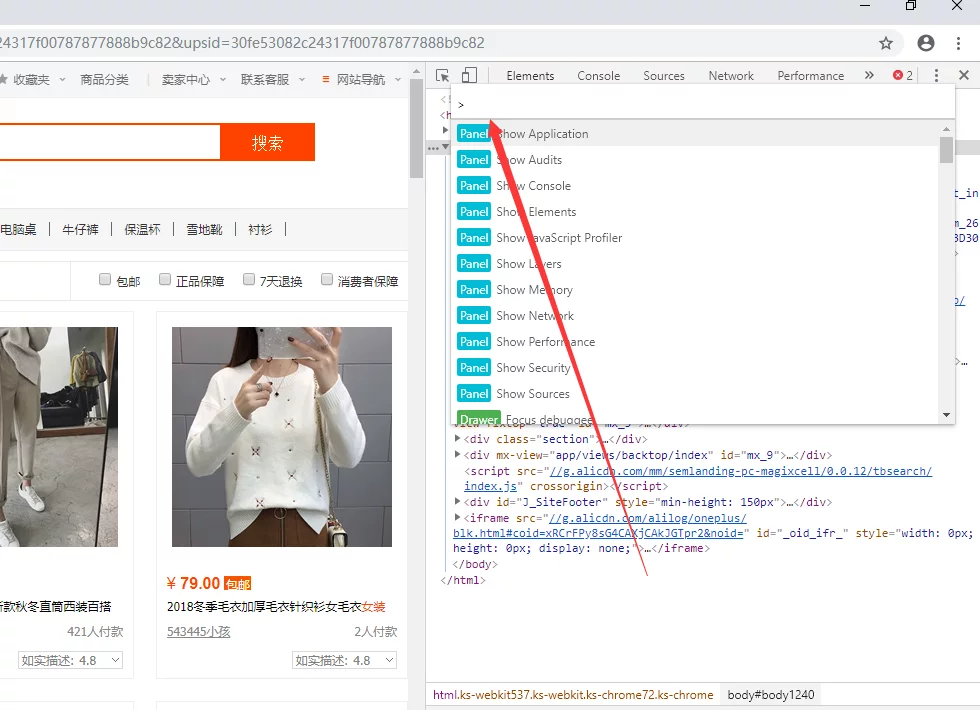Select the body#body1240 breadcrumb
Screen dimensions: 980x710
coord(771,695)
